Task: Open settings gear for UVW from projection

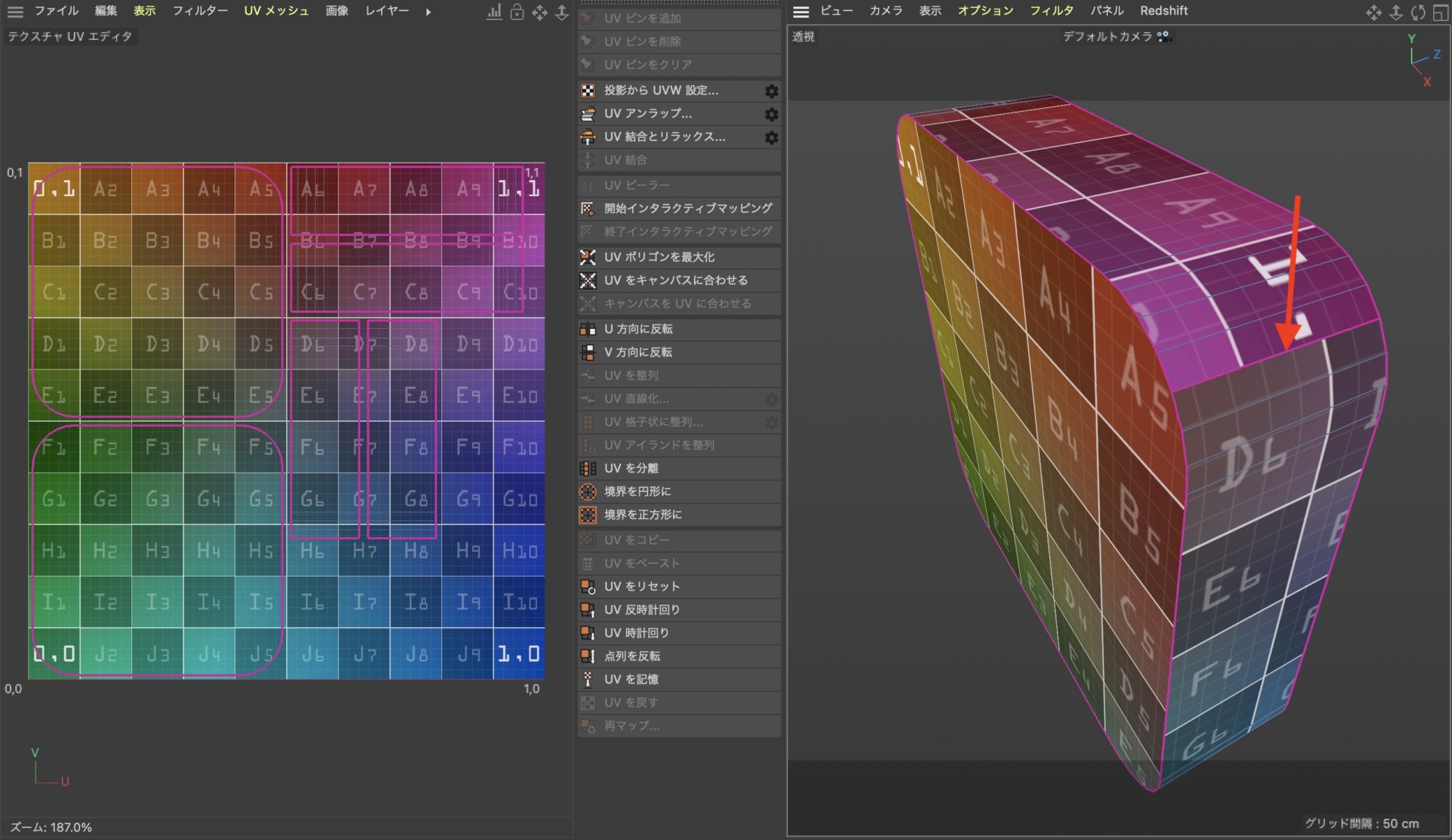Action: pyautogui.click(x=772, y=91)
